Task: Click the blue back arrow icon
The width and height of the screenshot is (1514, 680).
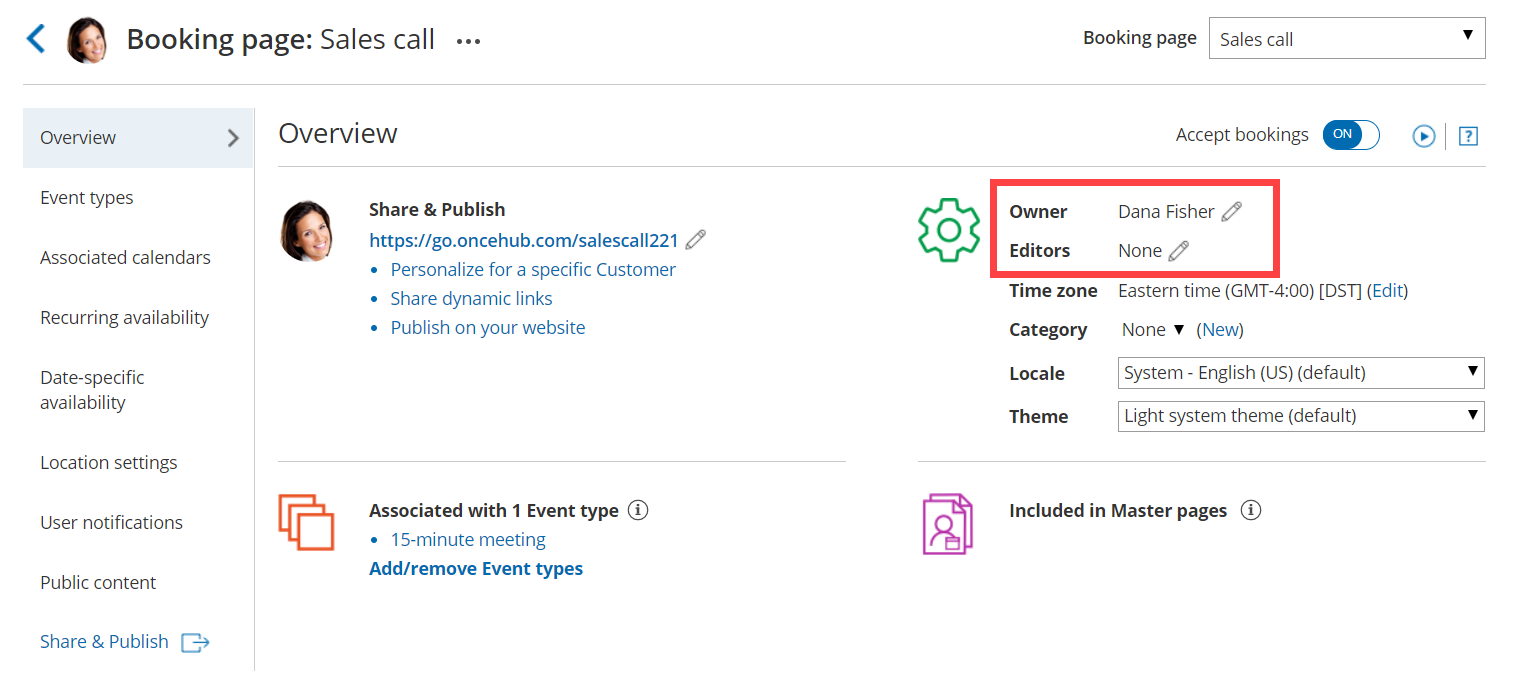Action: pyautogui.click(x=36, y=39)
